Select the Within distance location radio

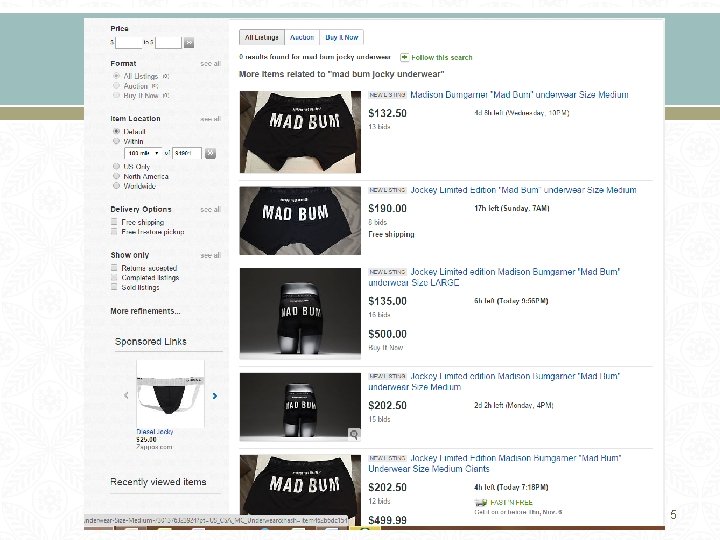pyautogui.click(x=116, y=141)
